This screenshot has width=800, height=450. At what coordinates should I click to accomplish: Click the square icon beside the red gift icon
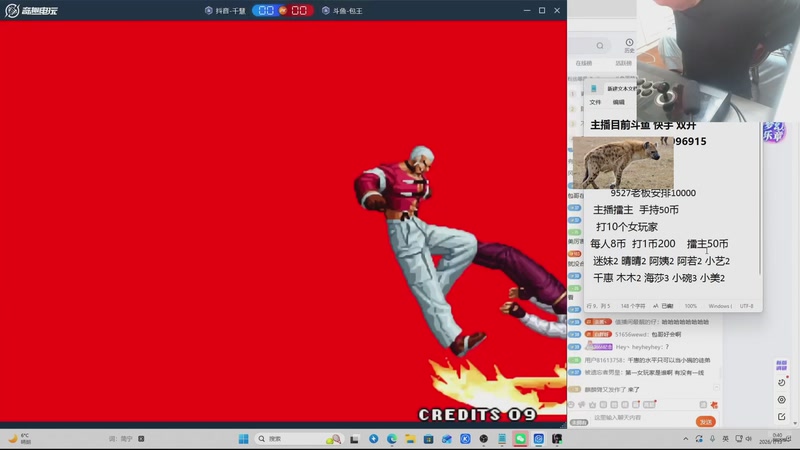(703, 405)
